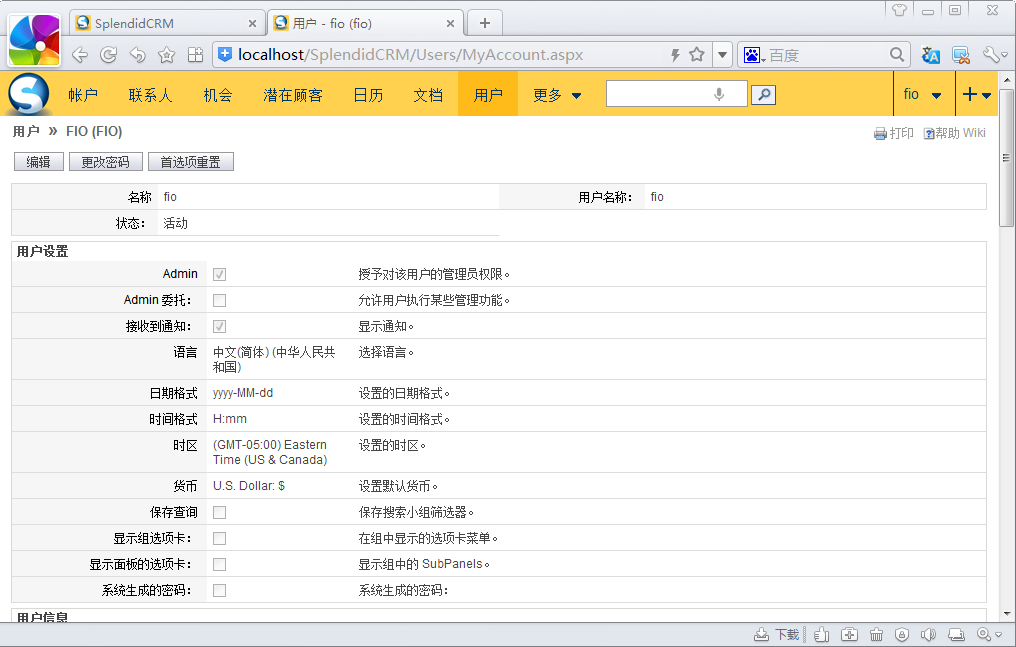Open browser tools wrench menu
This screenshot has width=1016, height=647.
(995, 55)
